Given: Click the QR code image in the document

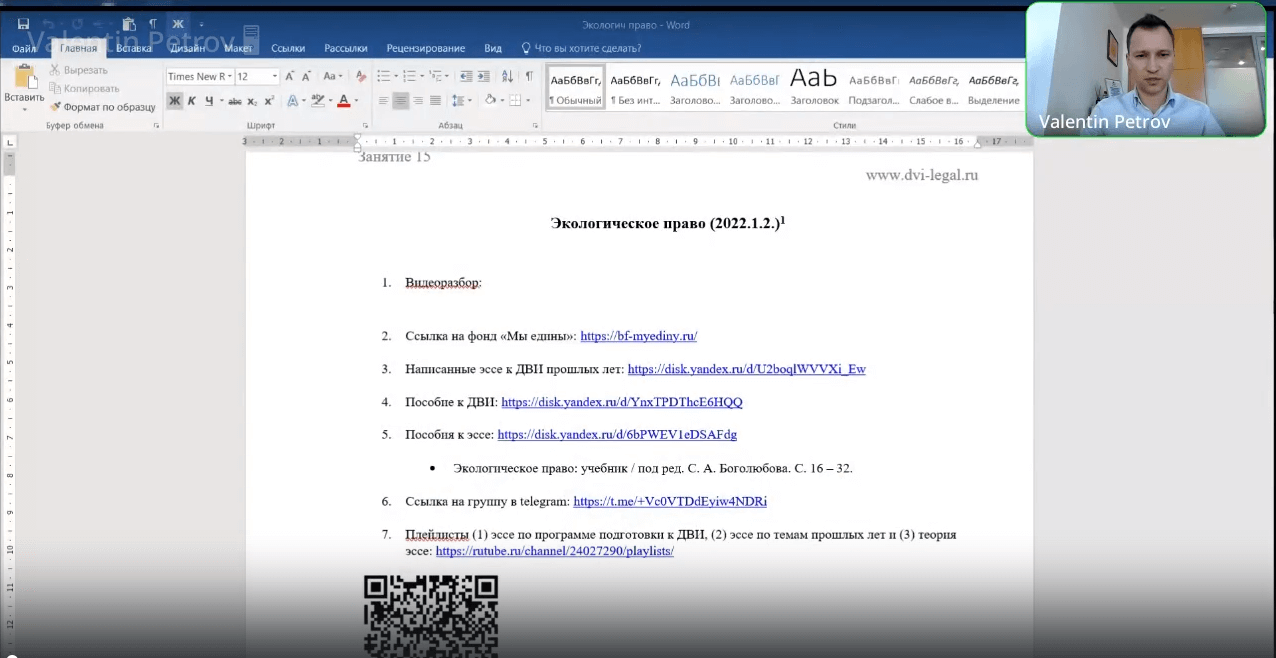Looking at the screenshot, I should [x=430, y=615].
